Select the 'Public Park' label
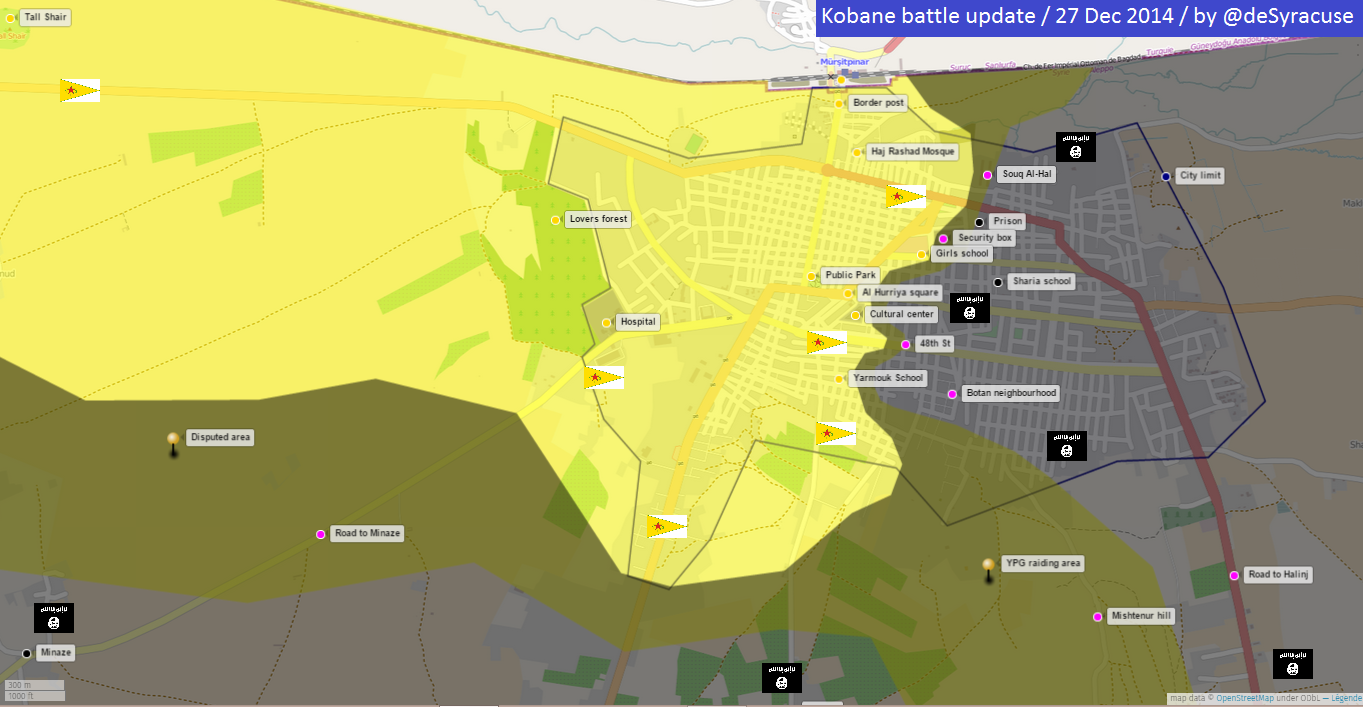The height and width of the screenshot is (707, 1363). (x=851, y=275)
